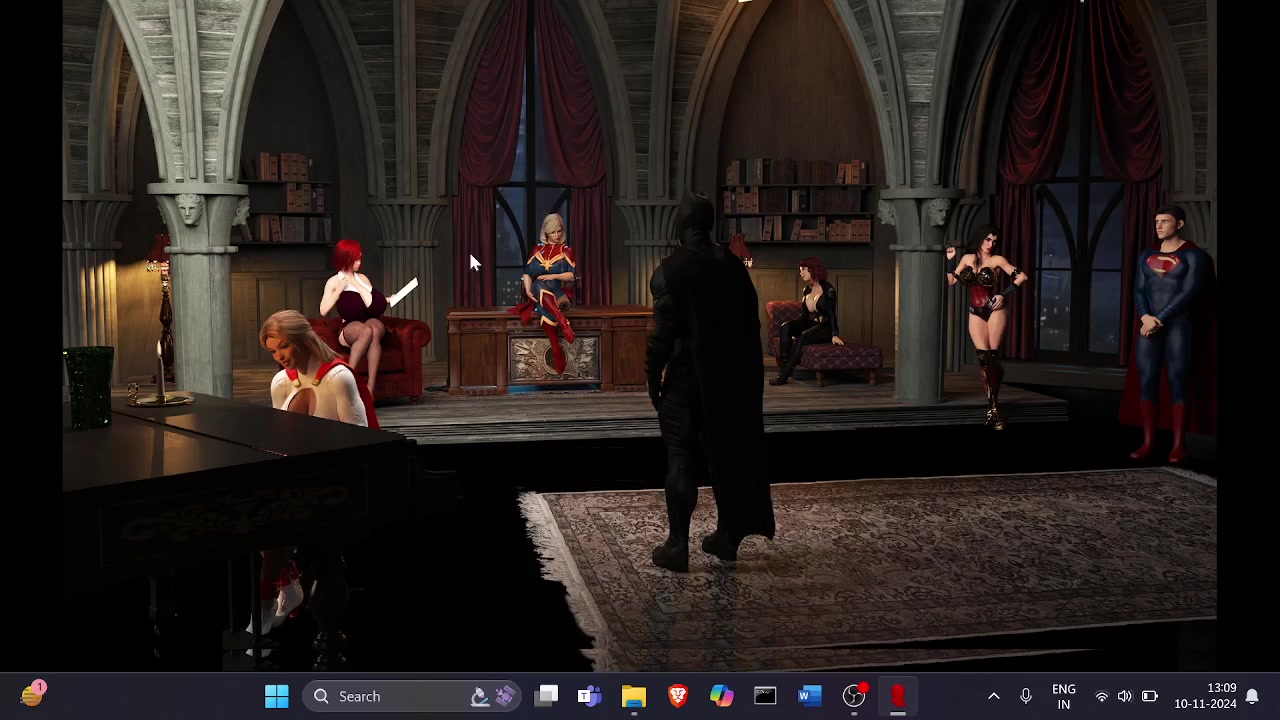This screenshot has width=1280, height=720.
Task: Open the widgets icon with notification badge
Action: click(x=32, y=695)
